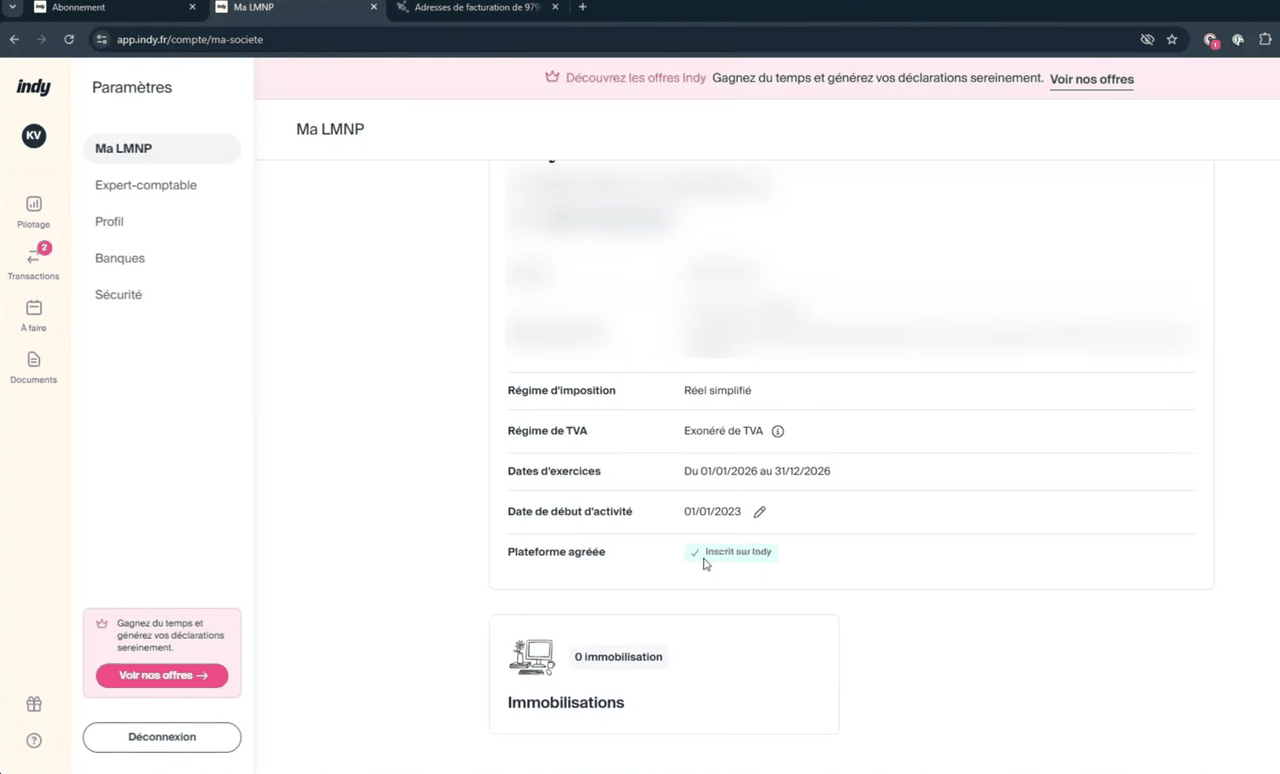1280x774 pixels.
Task: Open a new browser tab
Action: [583, 7]
